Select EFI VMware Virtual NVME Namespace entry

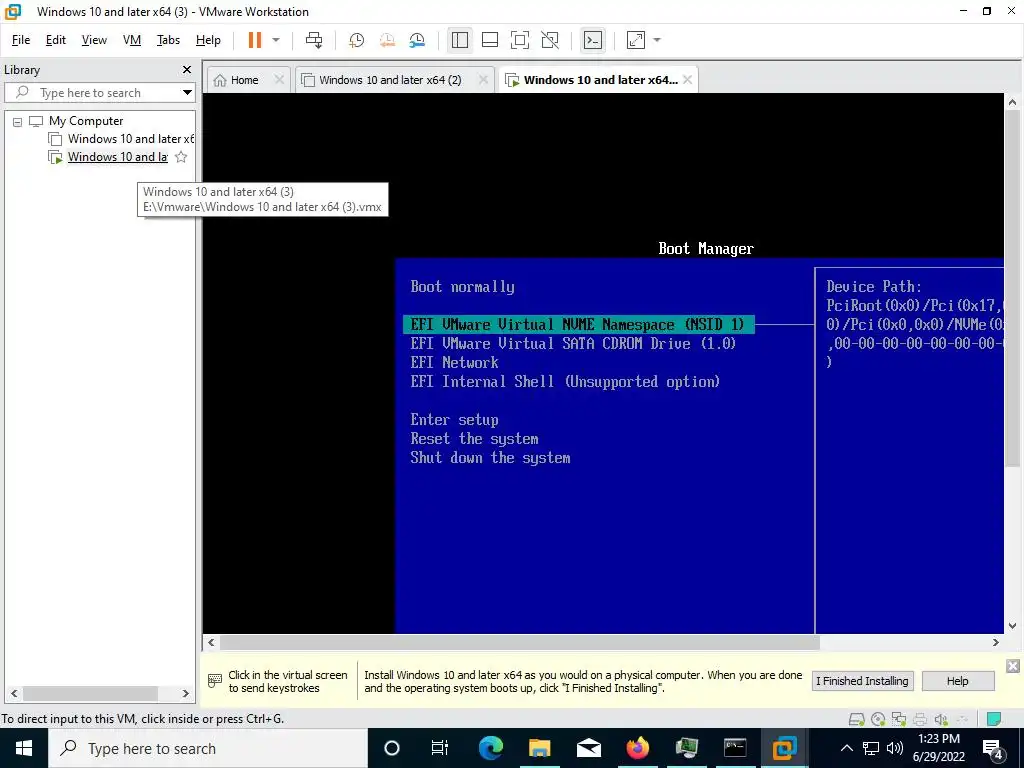pyautogui.click(x=578, y=325)
